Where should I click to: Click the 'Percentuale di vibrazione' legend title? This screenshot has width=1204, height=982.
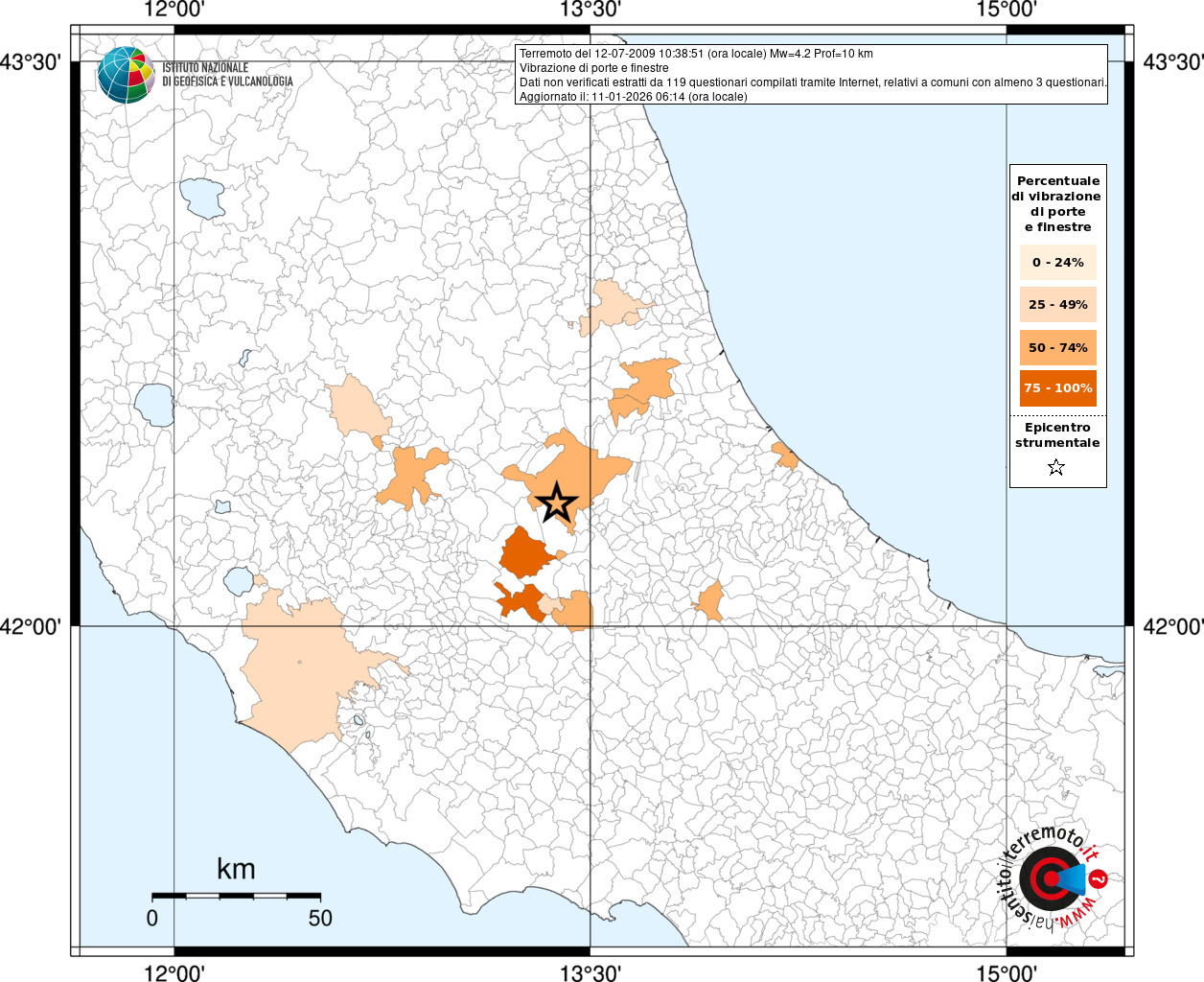tap(1057, 203)
